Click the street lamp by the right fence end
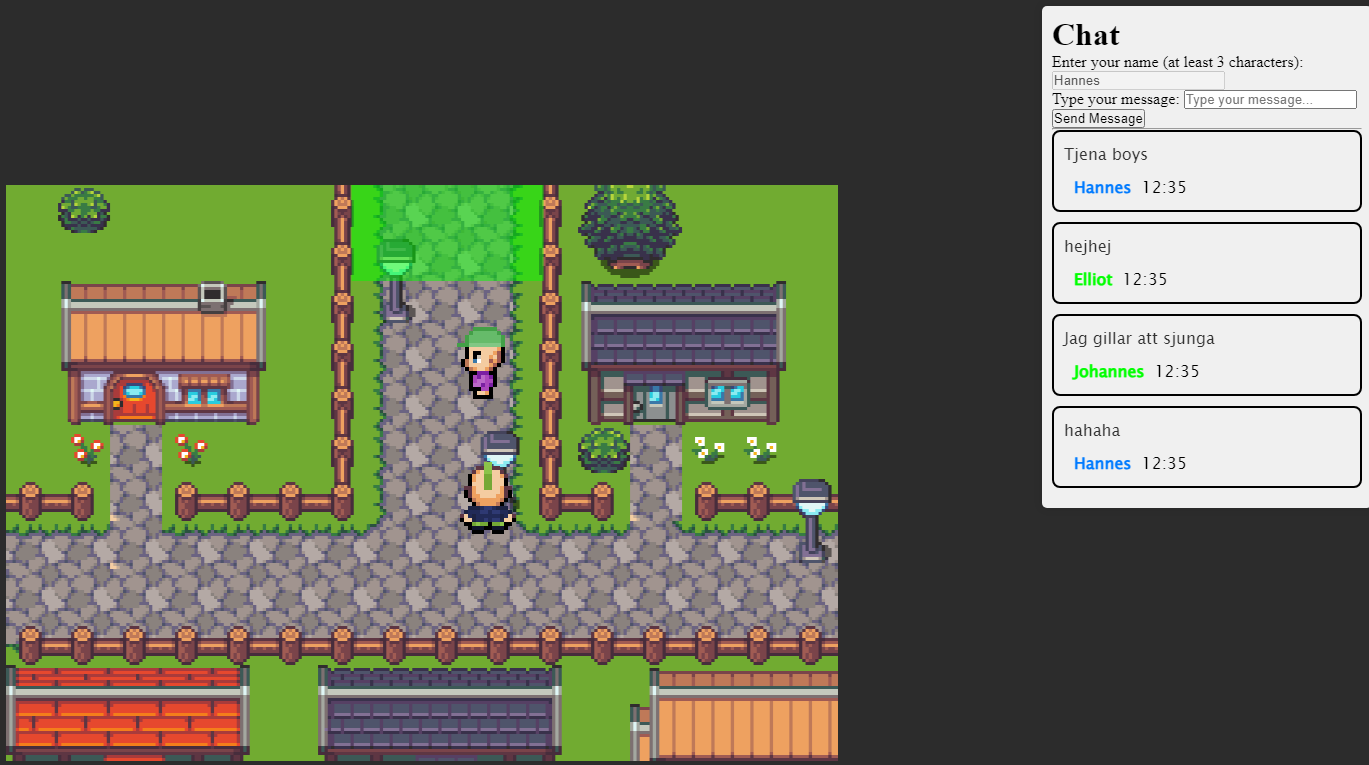The image size is (1369, 765). click(x=812, y=519)
